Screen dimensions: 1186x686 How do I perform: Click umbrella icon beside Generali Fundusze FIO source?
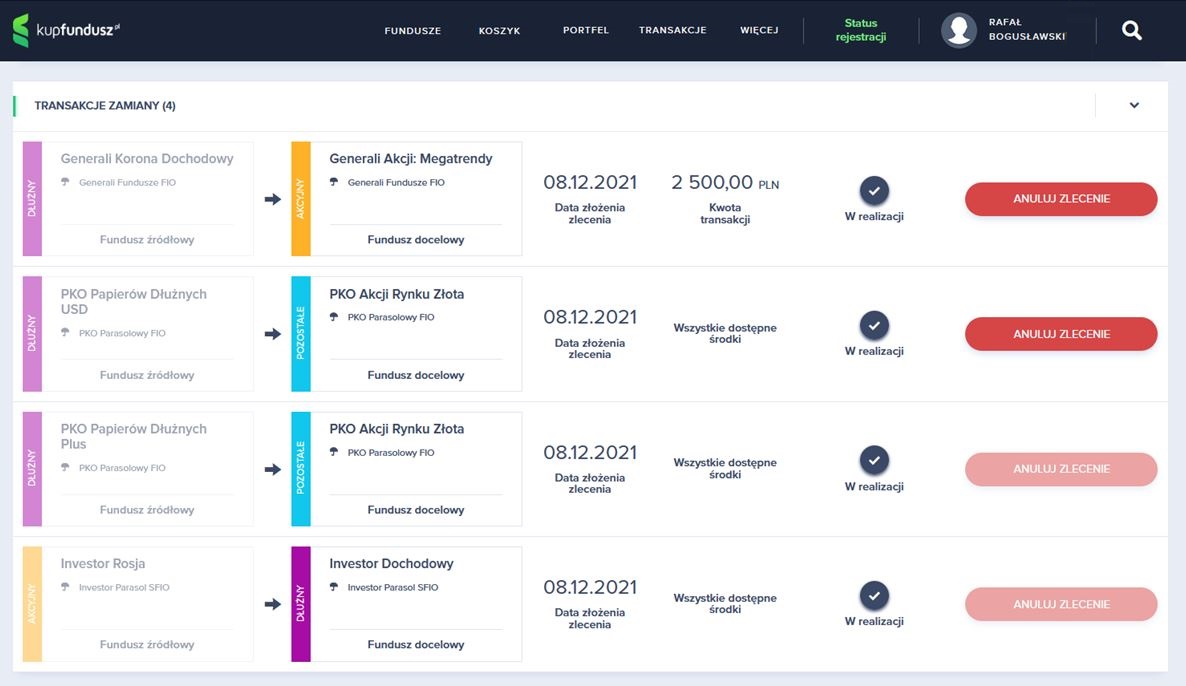pos(65,182)
